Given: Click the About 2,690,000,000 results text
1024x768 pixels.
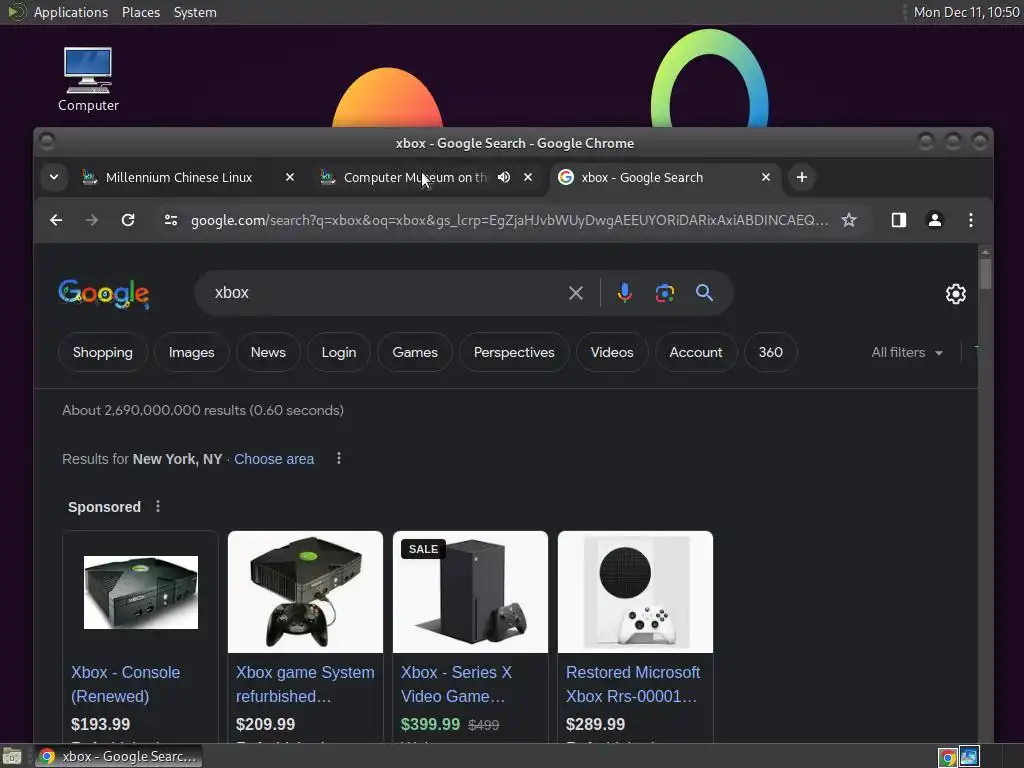Looking at the screenshot, I should coord(202,410).
